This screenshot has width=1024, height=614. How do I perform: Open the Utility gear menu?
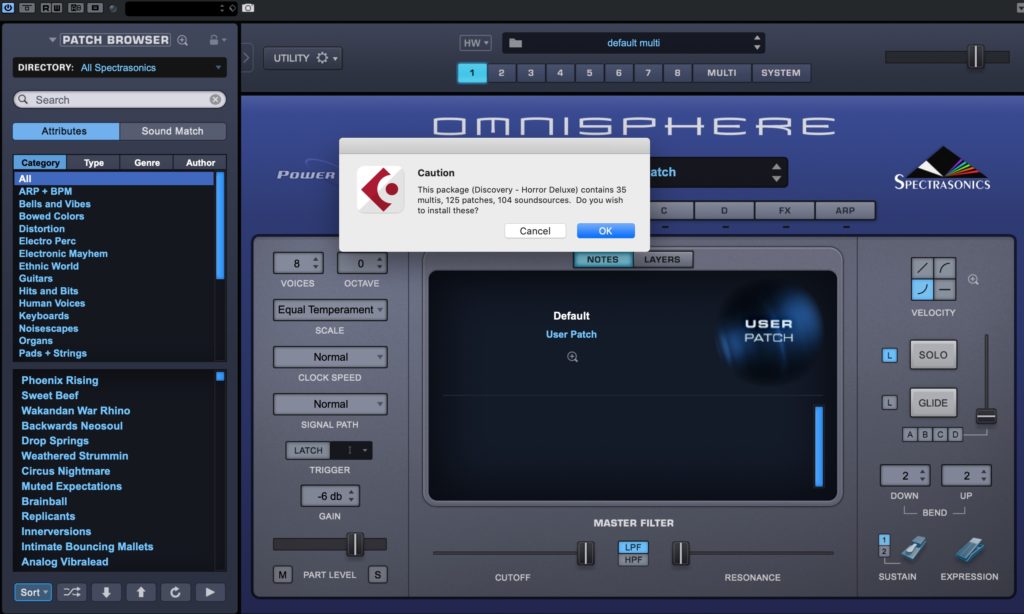[305, 58]
